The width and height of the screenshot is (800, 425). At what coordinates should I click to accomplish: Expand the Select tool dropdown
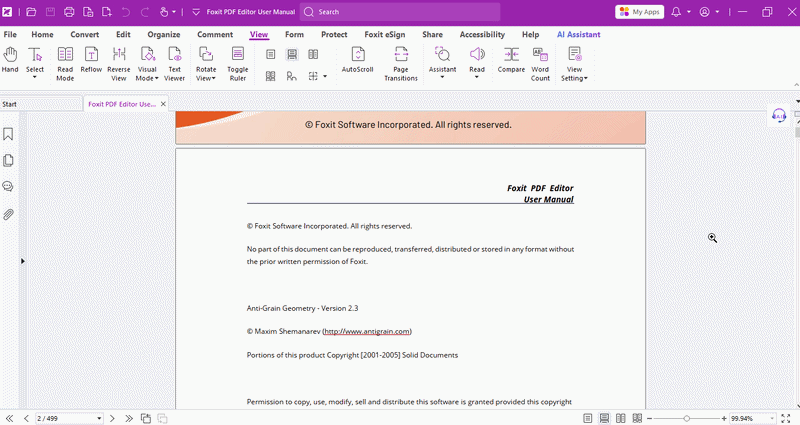click(x=35, y=78)
